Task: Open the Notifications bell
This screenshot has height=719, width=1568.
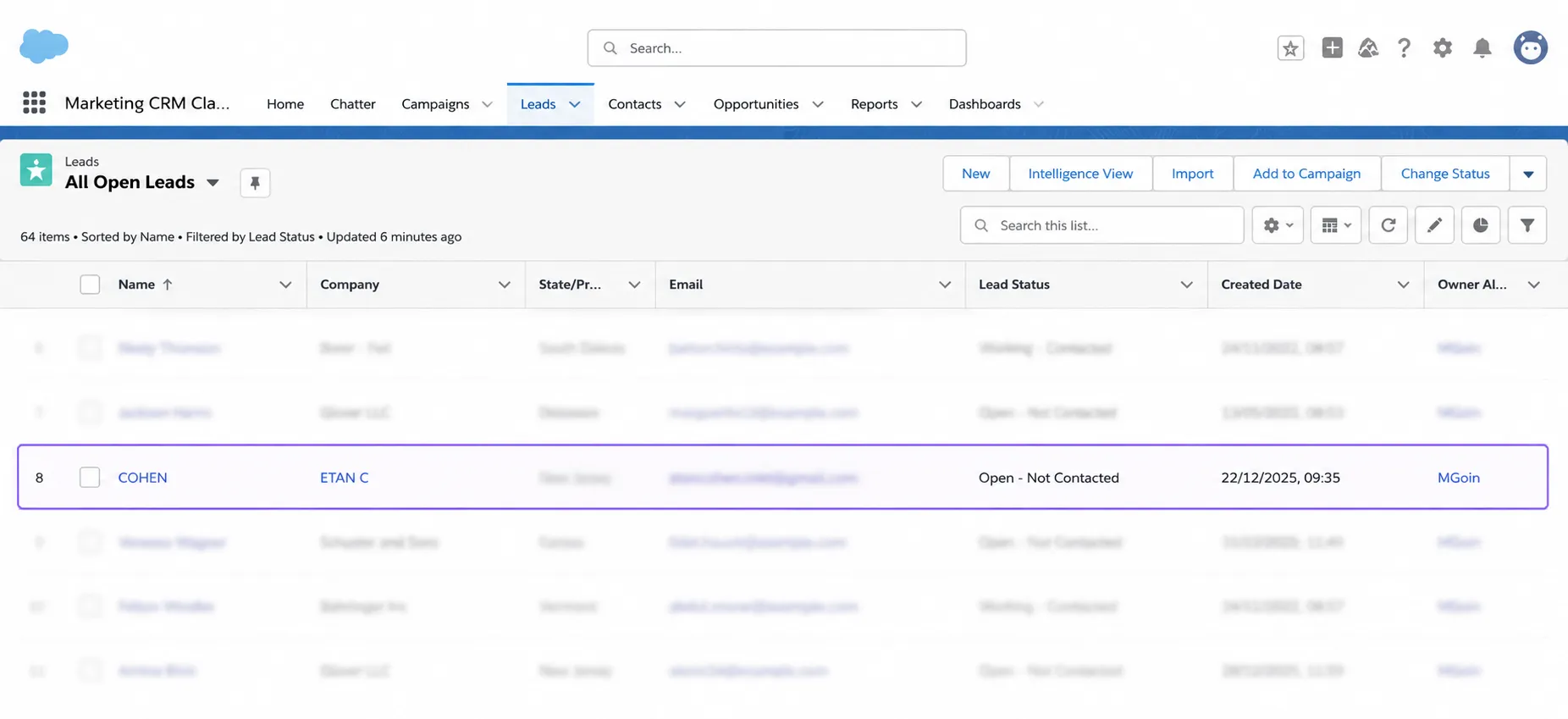Action: tap(1482, 48)
